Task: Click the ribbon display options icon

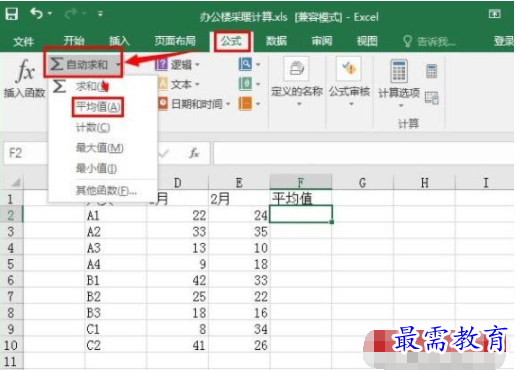Action: coord(495,14)
